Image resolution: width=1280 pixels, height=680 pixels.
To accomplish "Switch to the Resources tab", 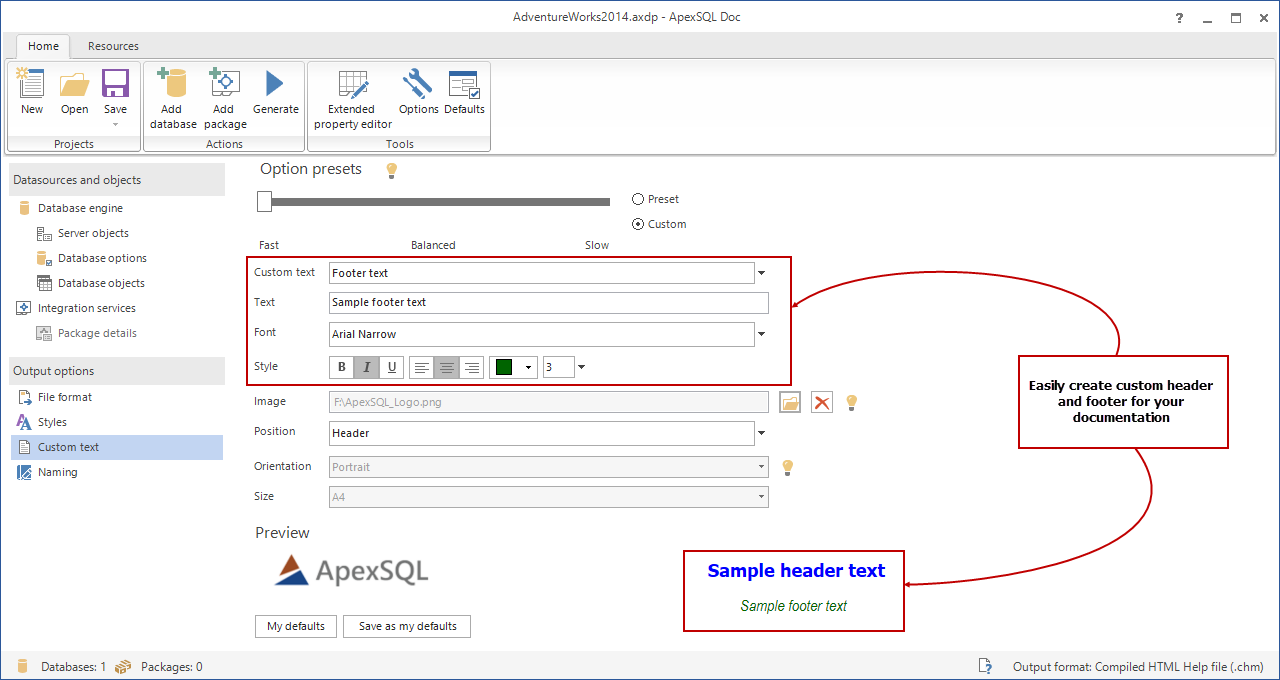I will 113,46.
